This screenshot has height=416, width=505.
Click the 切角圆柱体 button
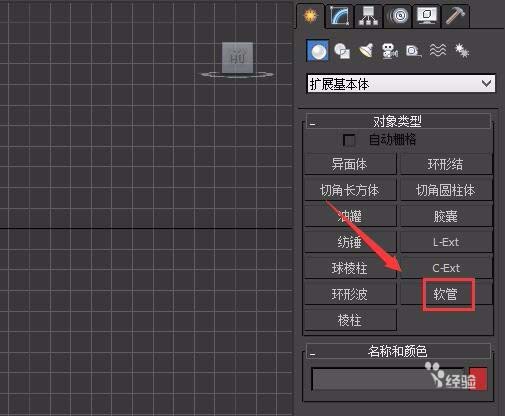tap(446, 190)
